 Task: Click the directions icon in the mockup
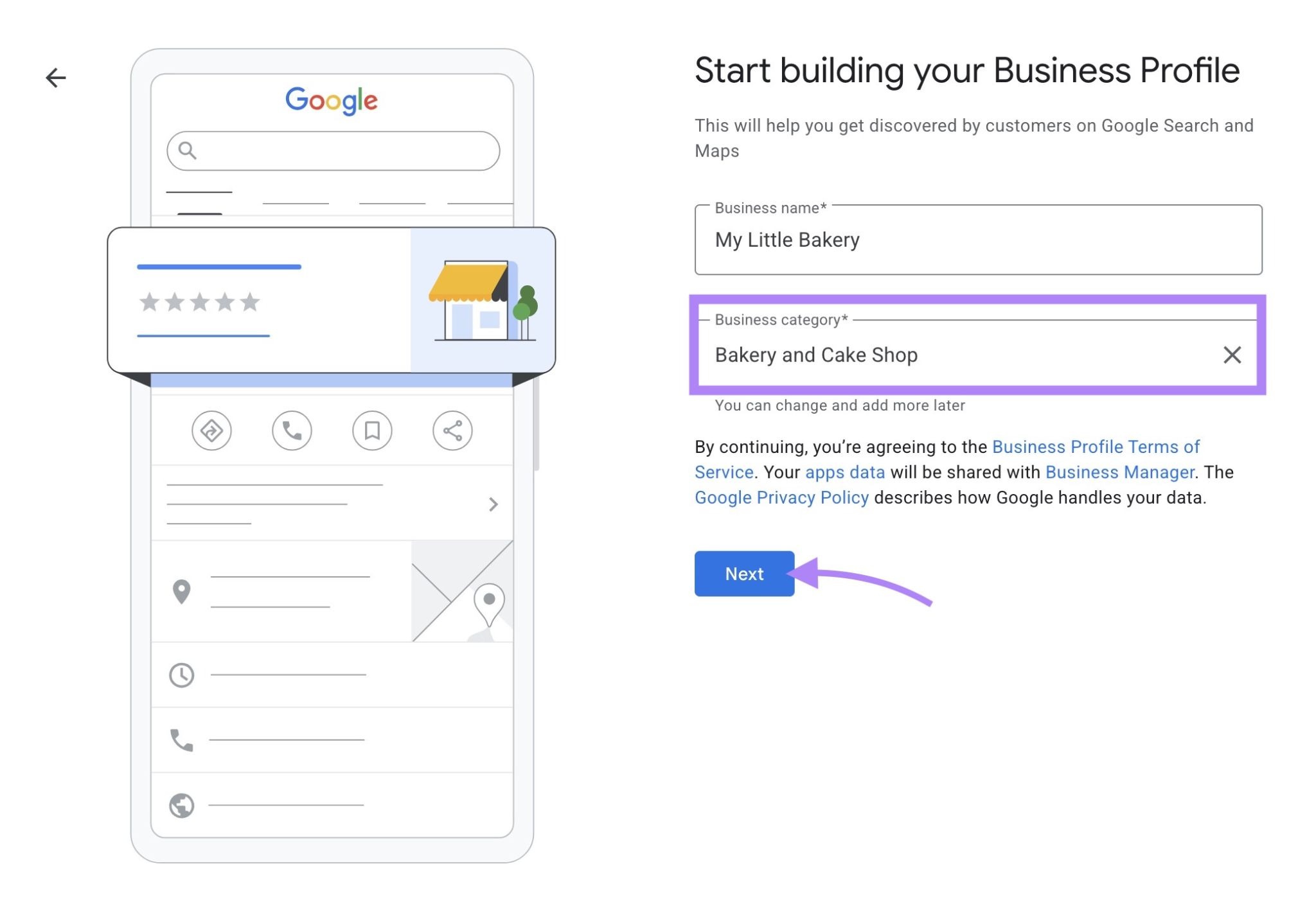coord(211,430)
